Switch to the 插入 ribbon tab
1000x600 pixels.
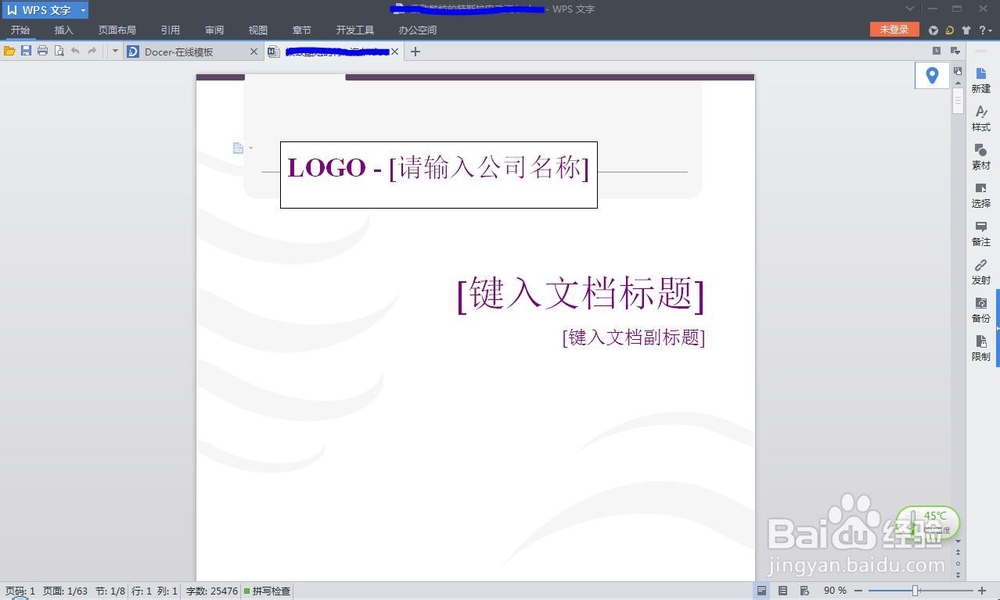click(x=63, y=30)
